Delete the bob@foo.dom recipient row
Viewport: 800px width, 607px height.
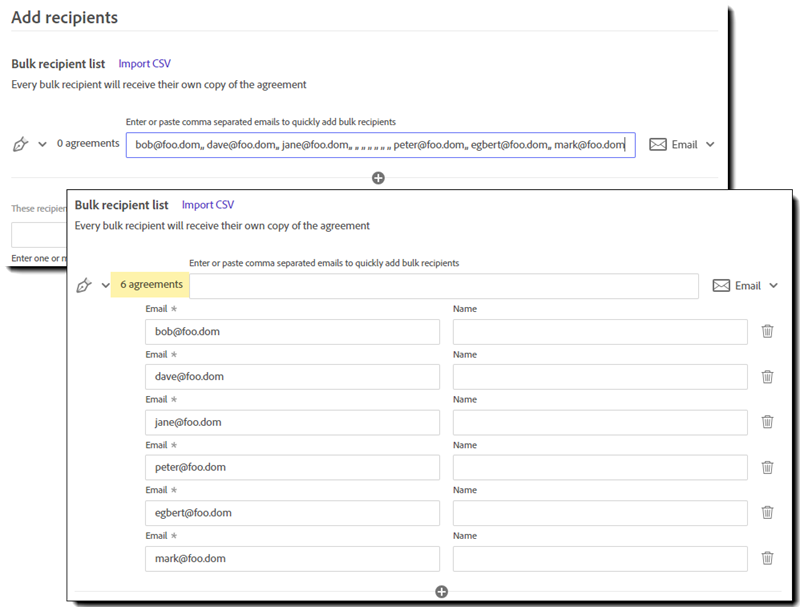click(x=767, y=331)
